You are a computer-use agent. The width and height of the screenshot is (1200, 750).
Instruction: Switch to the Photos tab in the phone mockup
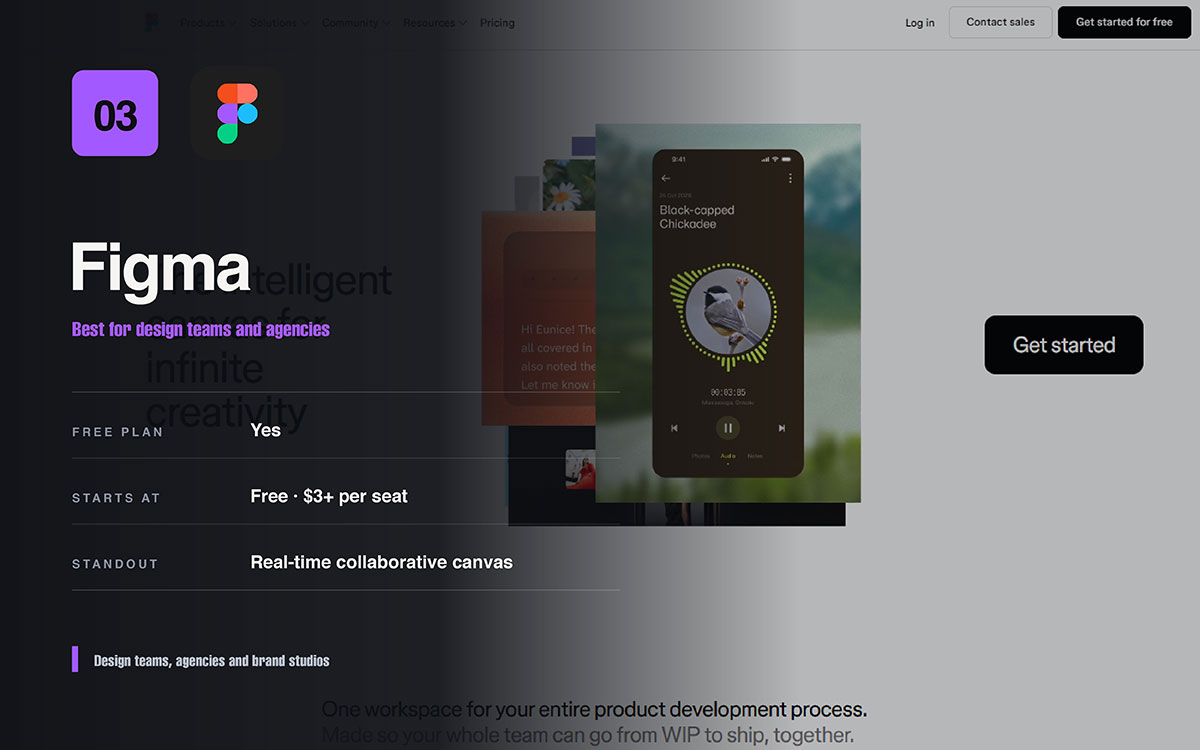coord(701,456)
